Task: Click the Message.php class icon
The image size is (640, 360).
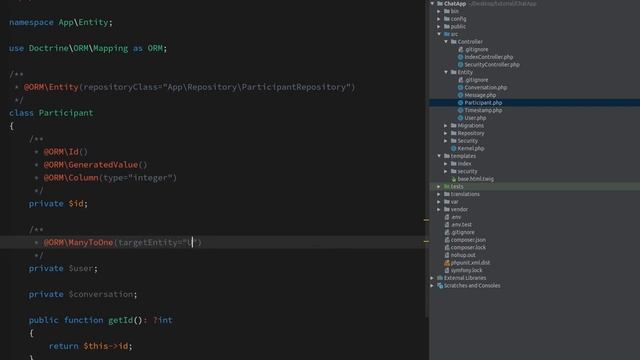Action: coord(460,95)
